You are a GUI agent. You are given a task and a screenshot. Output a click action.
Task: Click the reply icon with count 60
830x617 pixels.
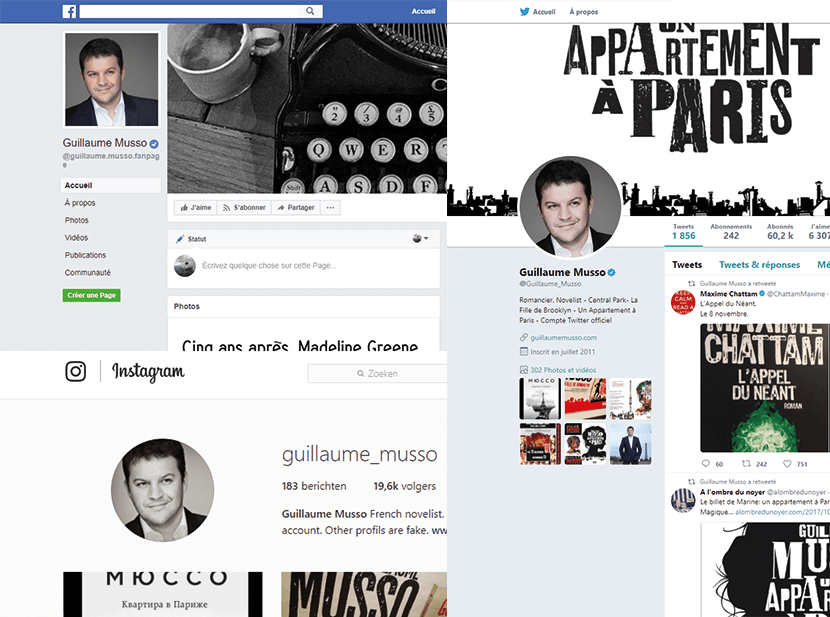(706, 464)
